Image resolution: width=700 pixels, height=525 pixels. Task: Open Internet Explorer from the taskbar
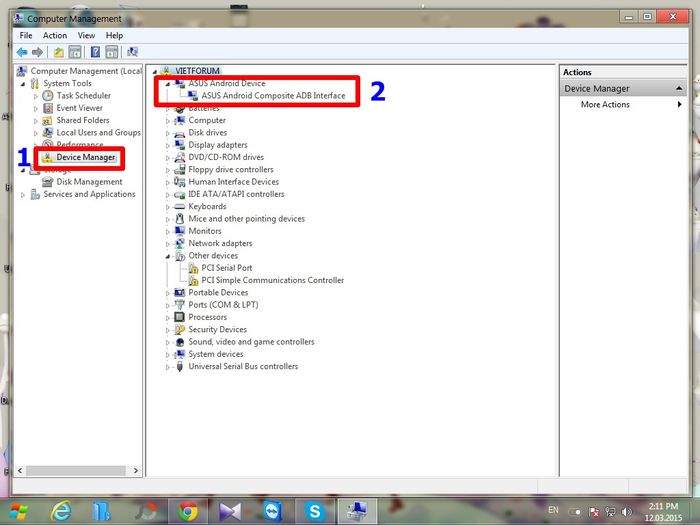pyautogui.click(x=60, y=511)
